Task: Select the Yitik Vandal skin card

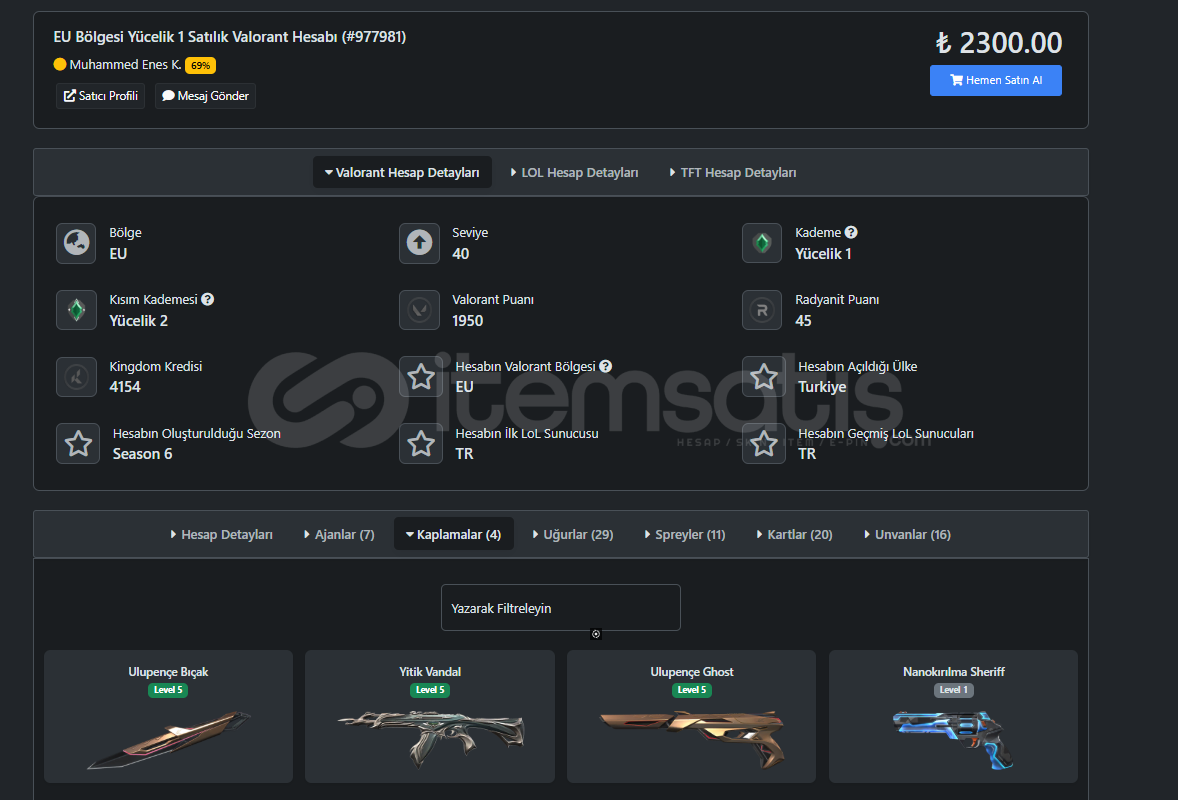Action: (430, 717)
